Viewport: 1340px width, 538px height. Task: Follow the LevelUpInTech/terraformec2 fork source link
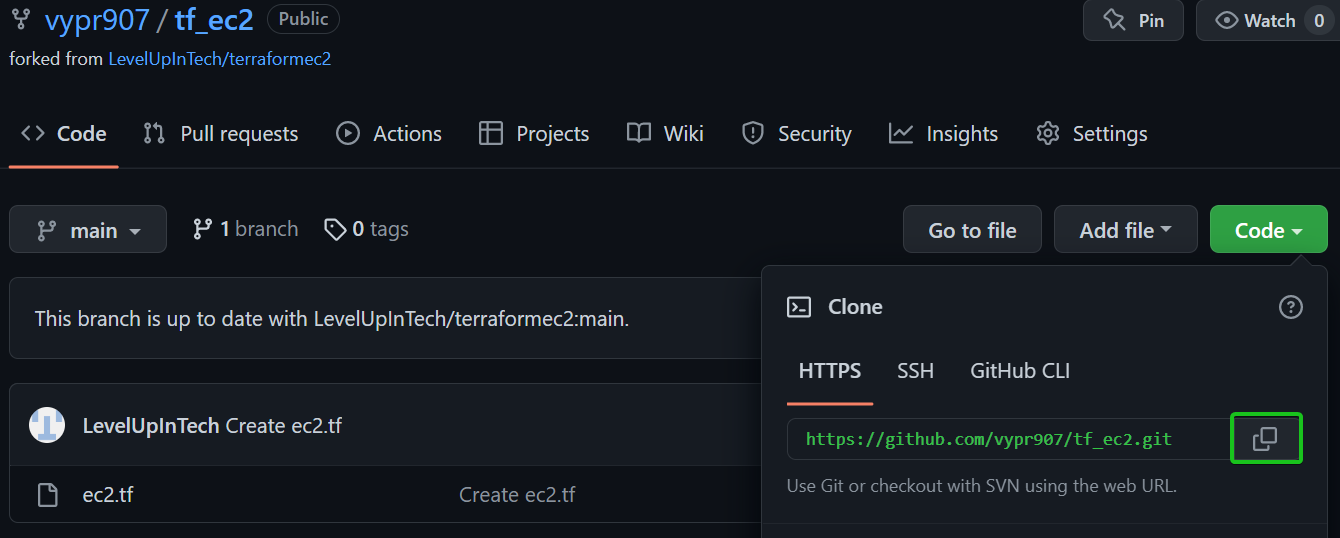point(219,59)
